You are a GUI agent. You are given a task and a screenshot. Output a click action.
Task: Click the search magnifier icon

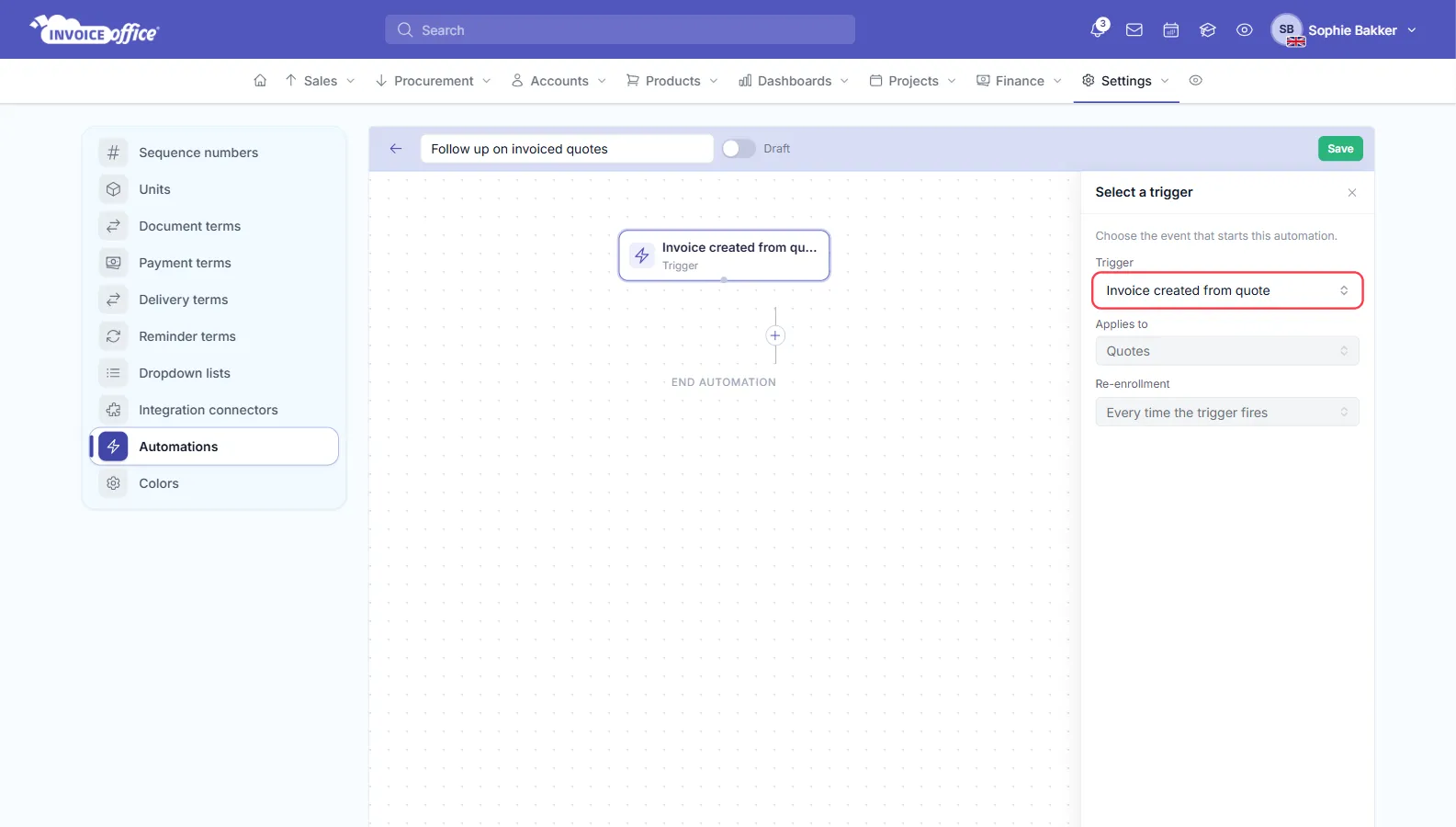[404, 29]
